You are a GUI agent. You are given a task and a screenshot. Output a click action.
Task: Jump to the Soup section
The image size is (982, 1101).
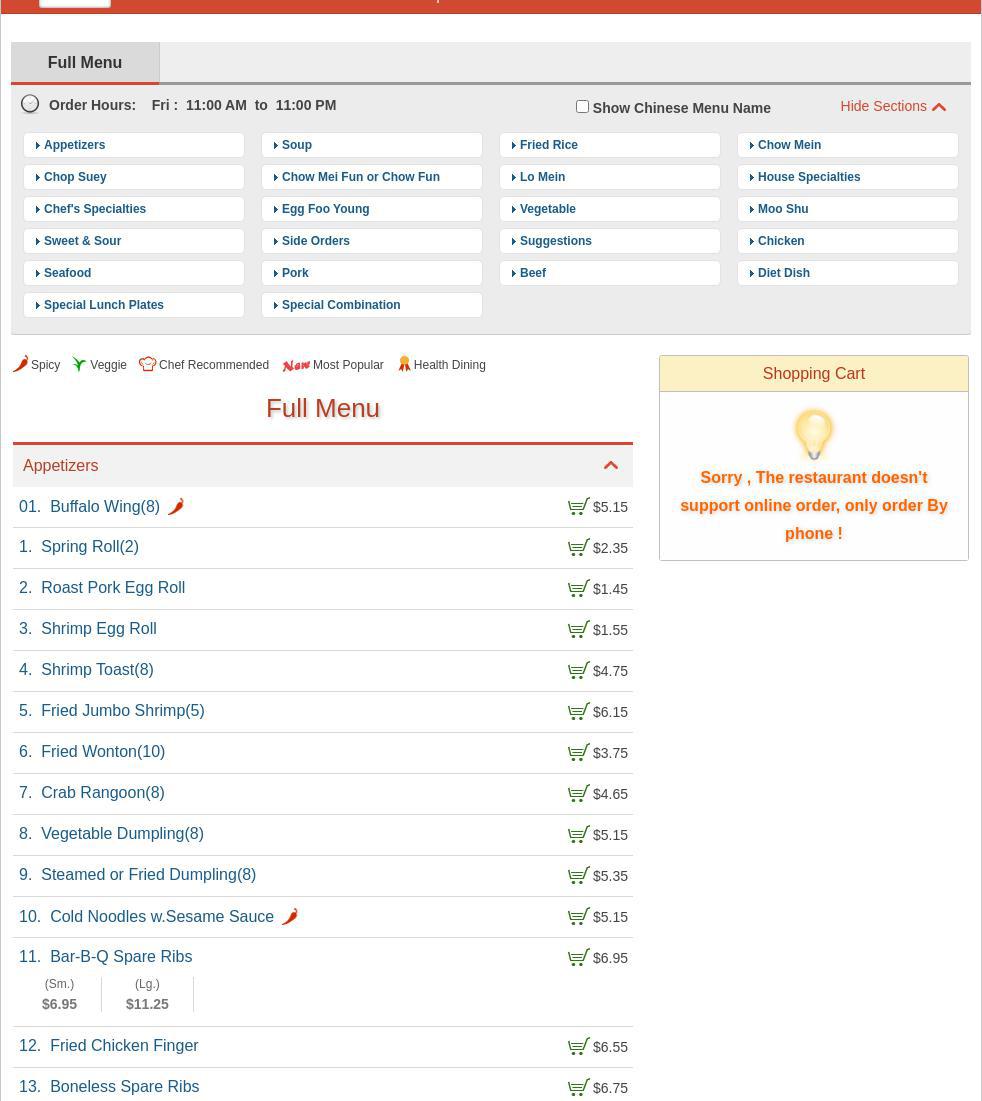[x=297, y=145]
